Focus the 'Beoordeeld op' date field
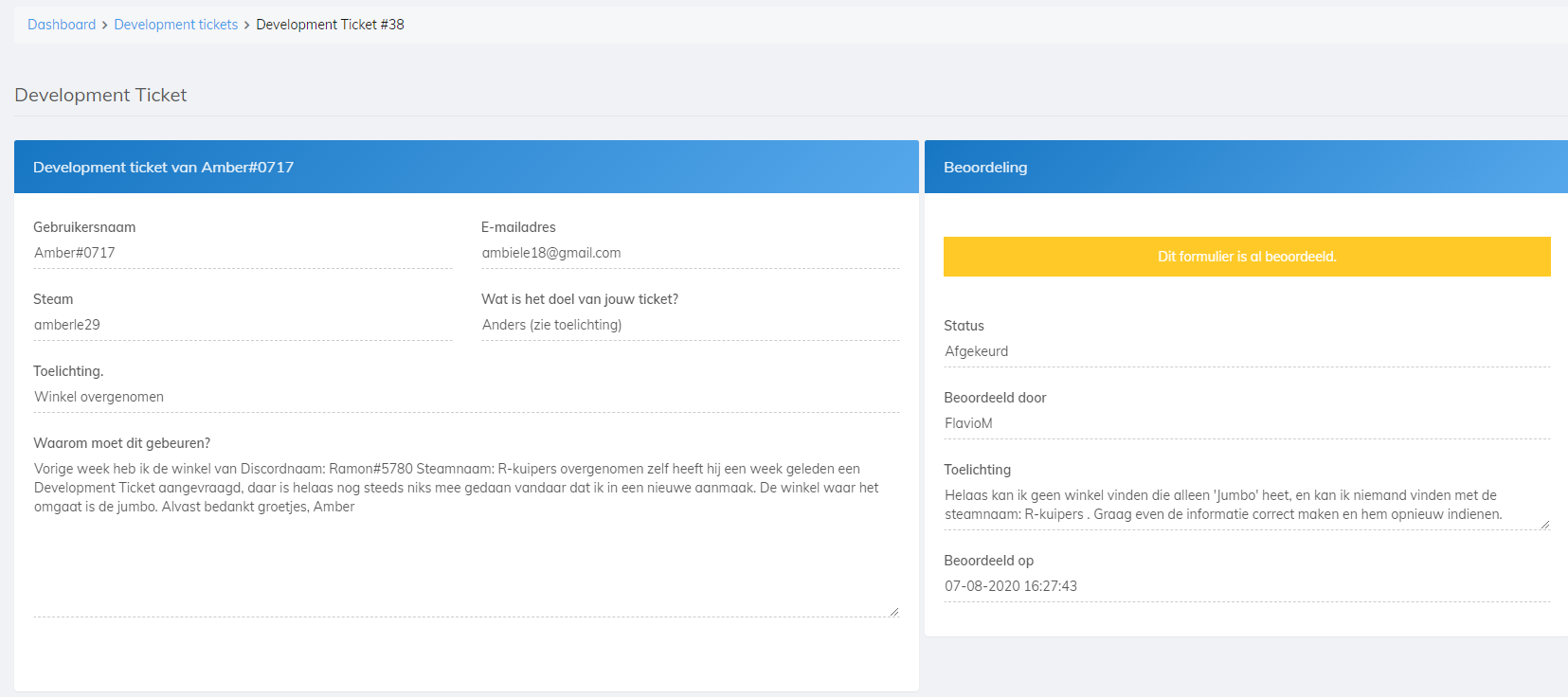1568x697 pixels. (1247, 586)
